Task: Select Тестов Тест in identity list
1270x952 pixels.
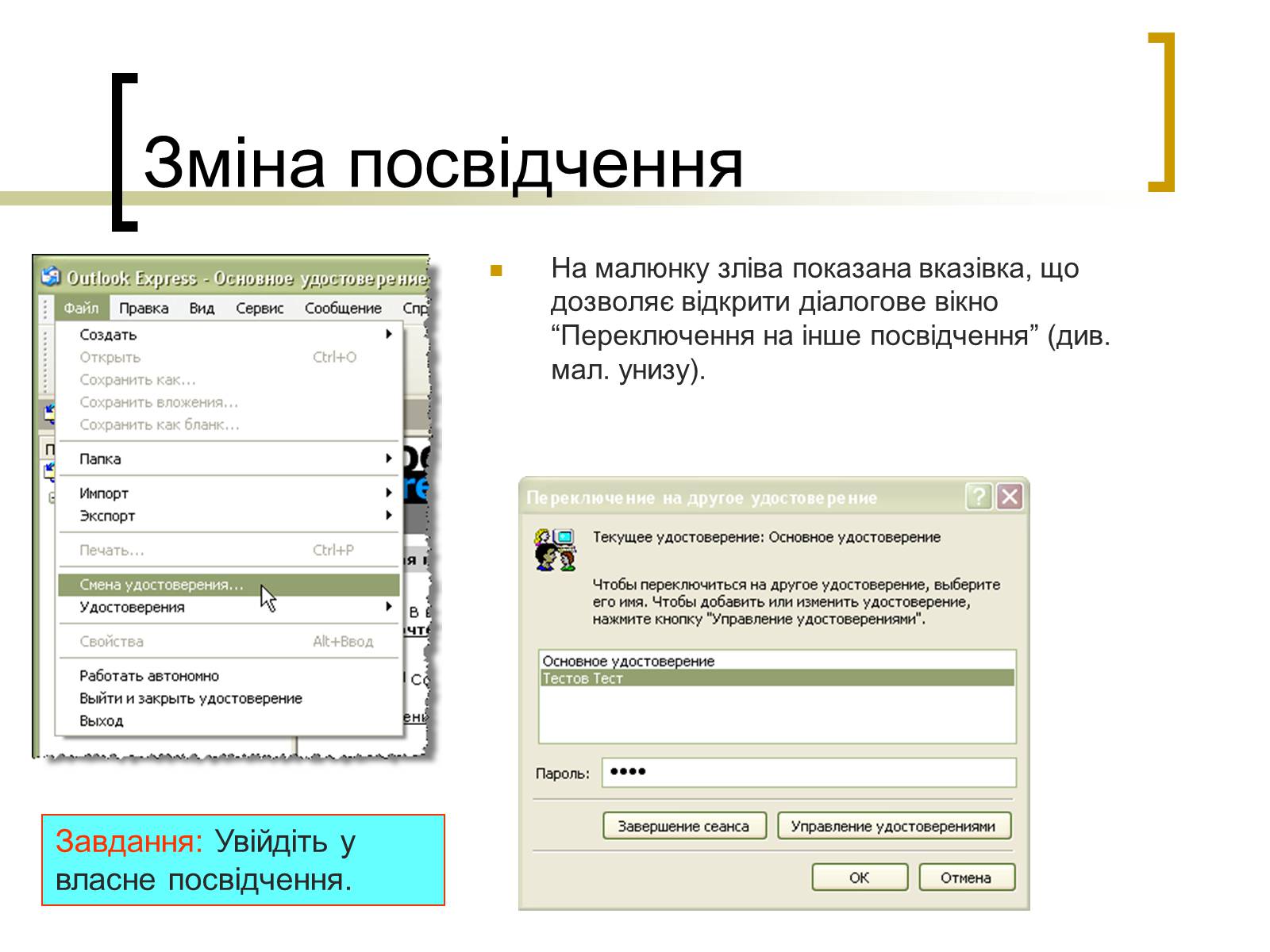Action: pyautogui.click(x=777, y=678)
